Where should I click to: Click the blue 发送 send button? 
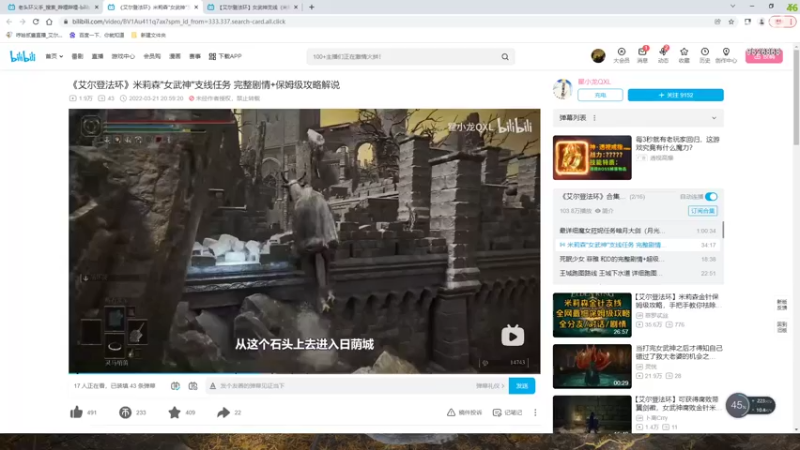(522, 386)
